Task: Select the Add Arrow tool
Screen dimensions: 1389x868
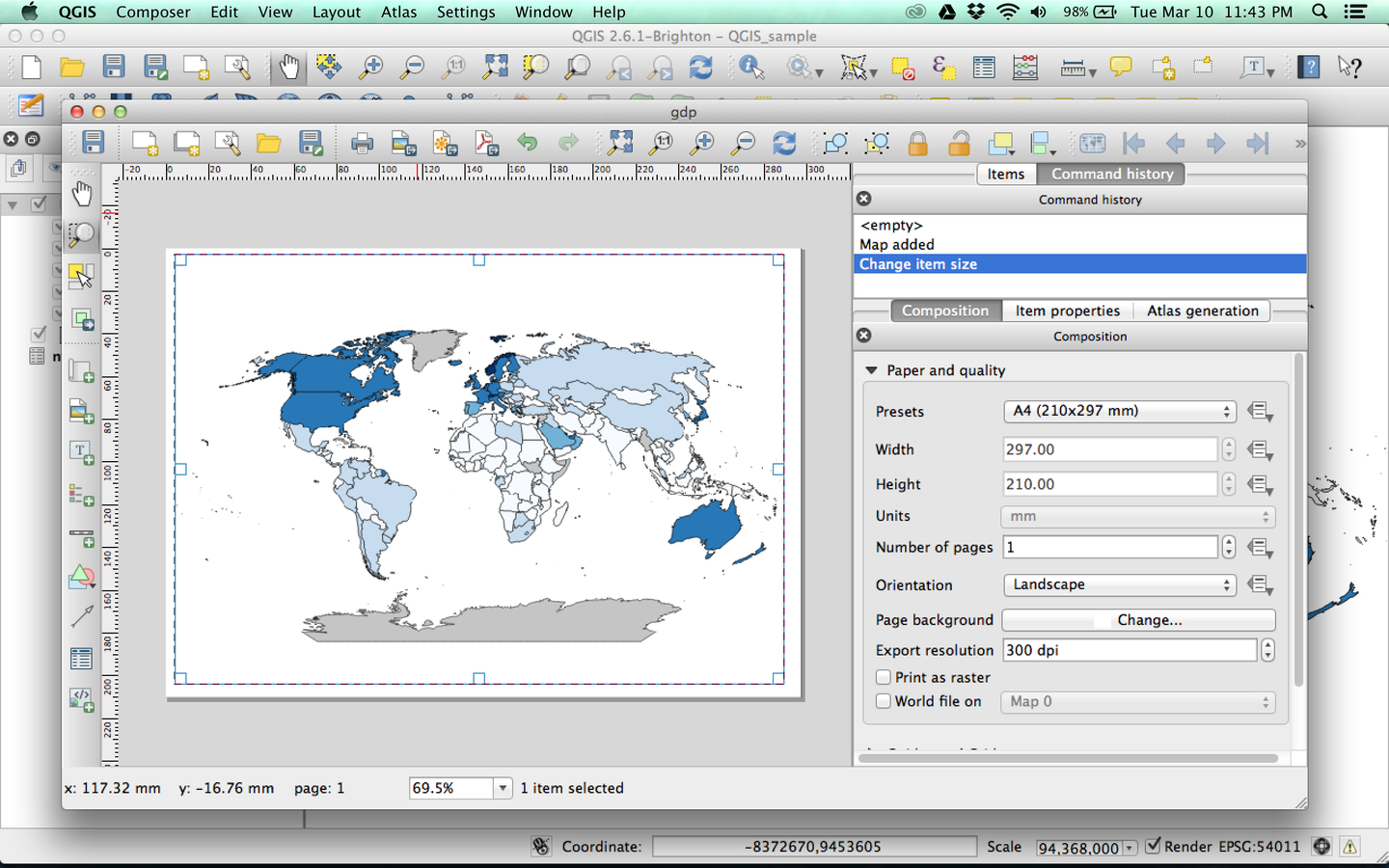Action: click(x=81, y=616)
